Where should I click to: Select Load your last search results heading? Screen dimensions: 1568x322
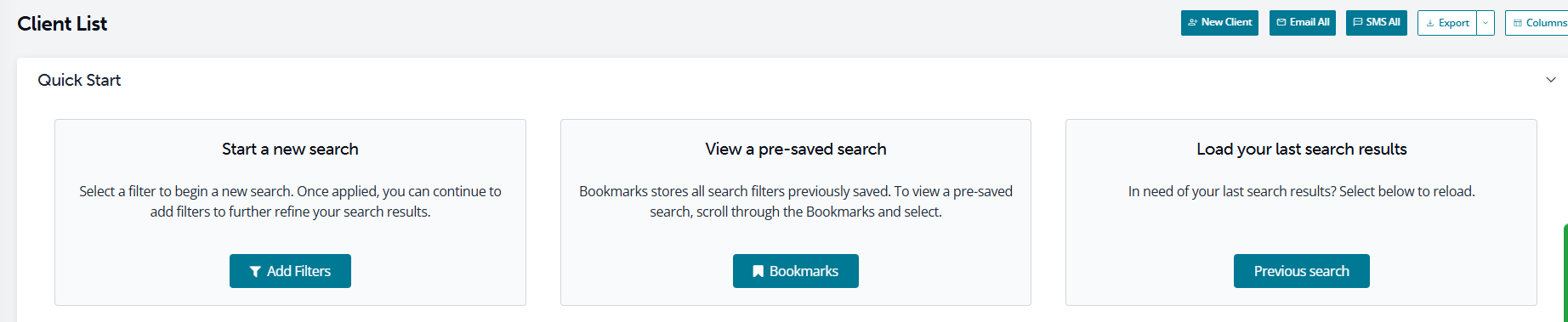[1302, 149]
